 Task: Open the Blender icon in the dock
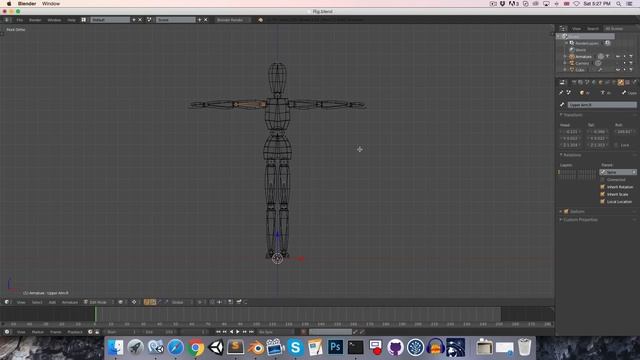[256, 348]
